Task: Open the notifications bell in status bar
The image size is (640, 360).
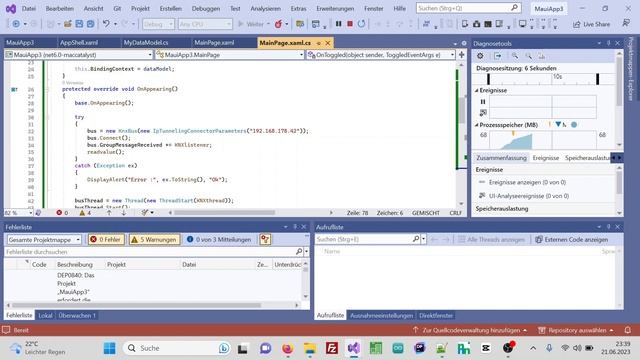Action: click(627, 330)
